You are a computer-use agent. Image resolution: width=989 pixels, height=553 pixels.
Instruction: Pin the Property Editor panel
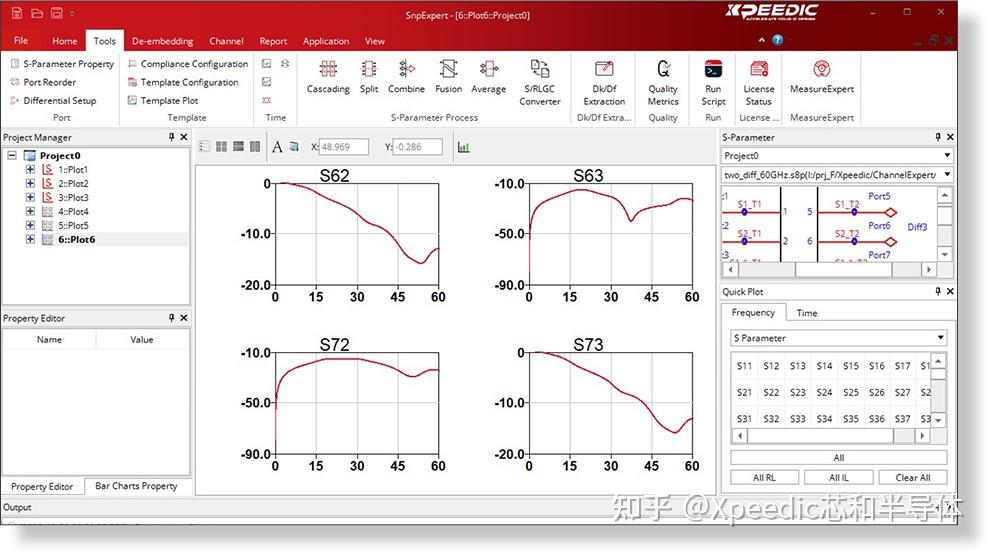(171, 318)
